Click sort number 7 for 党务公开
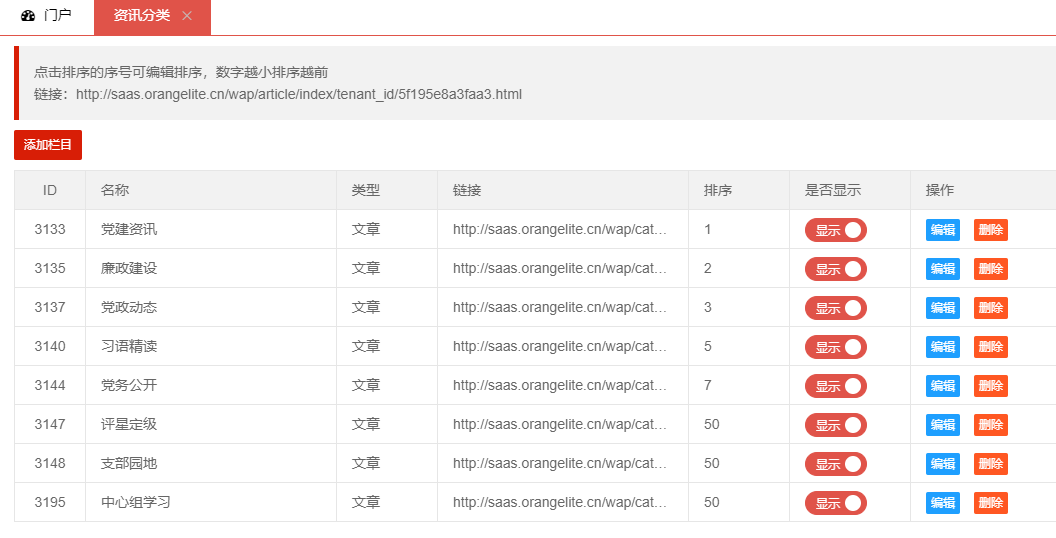 pos(708,386)
